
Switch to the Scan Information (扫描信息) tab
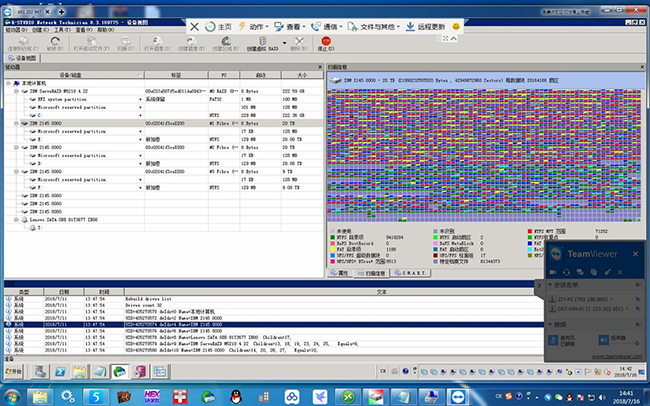371,273
